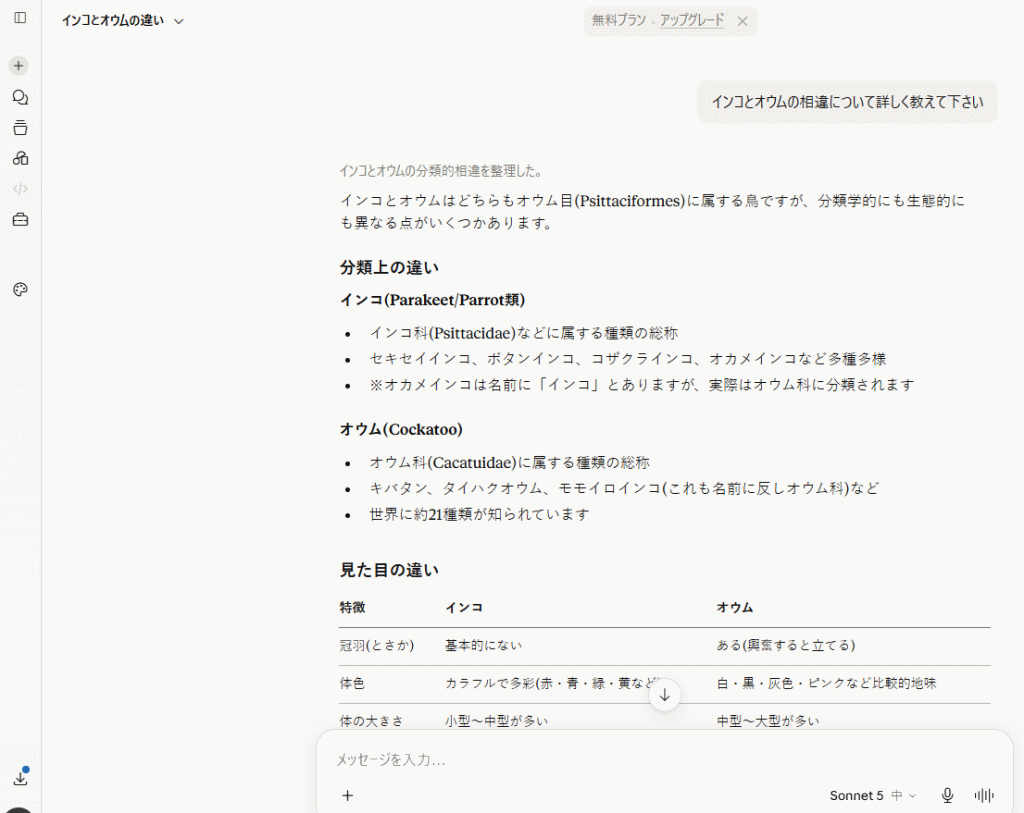Click the 中型〜大型が多い table cell
The height and width of the screenshot is (813, 1024).
pos(767,721)
